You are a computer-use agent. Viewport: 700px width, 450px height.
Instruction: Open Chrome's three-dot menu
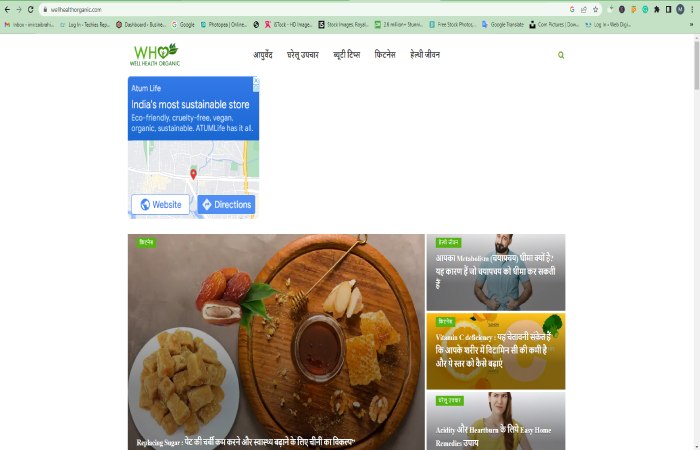(x=692, y=9)
